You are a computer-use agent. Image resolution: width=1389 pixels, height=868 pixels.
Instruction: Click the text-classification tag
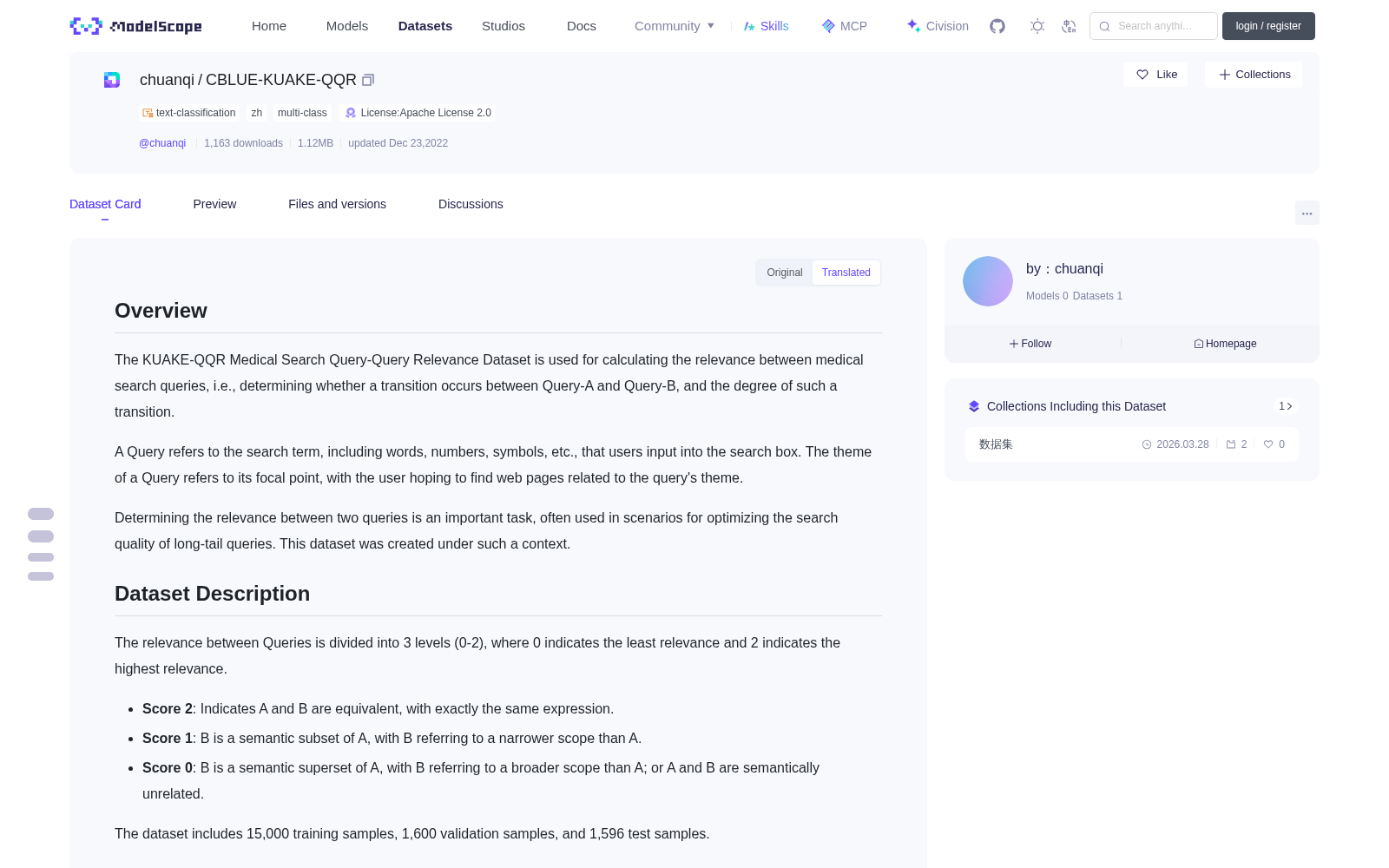pyautogui.click(x=189, y=113)
